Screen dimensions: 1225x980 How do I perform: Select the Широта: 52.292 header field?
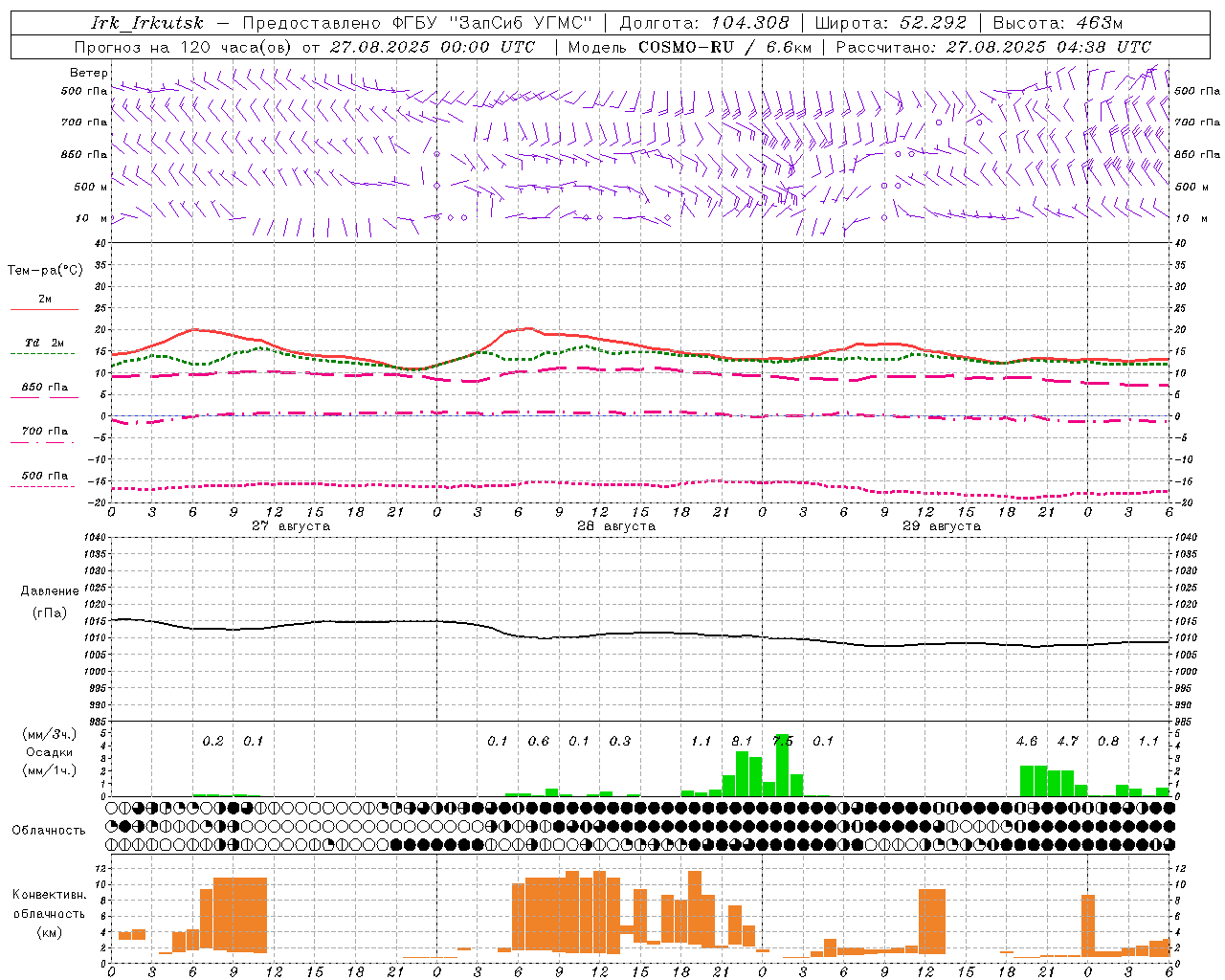(x=891, y=23)
